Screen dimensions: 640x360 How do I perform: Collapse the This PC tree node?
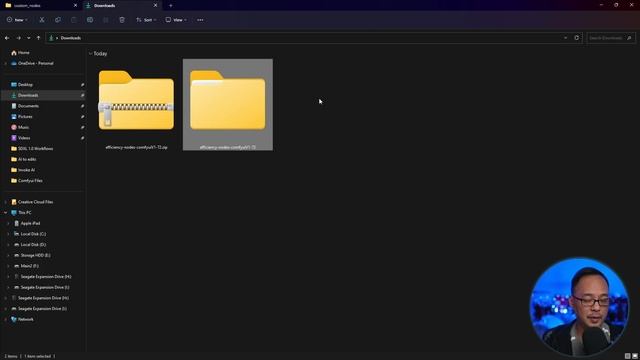tap(5, 213)
